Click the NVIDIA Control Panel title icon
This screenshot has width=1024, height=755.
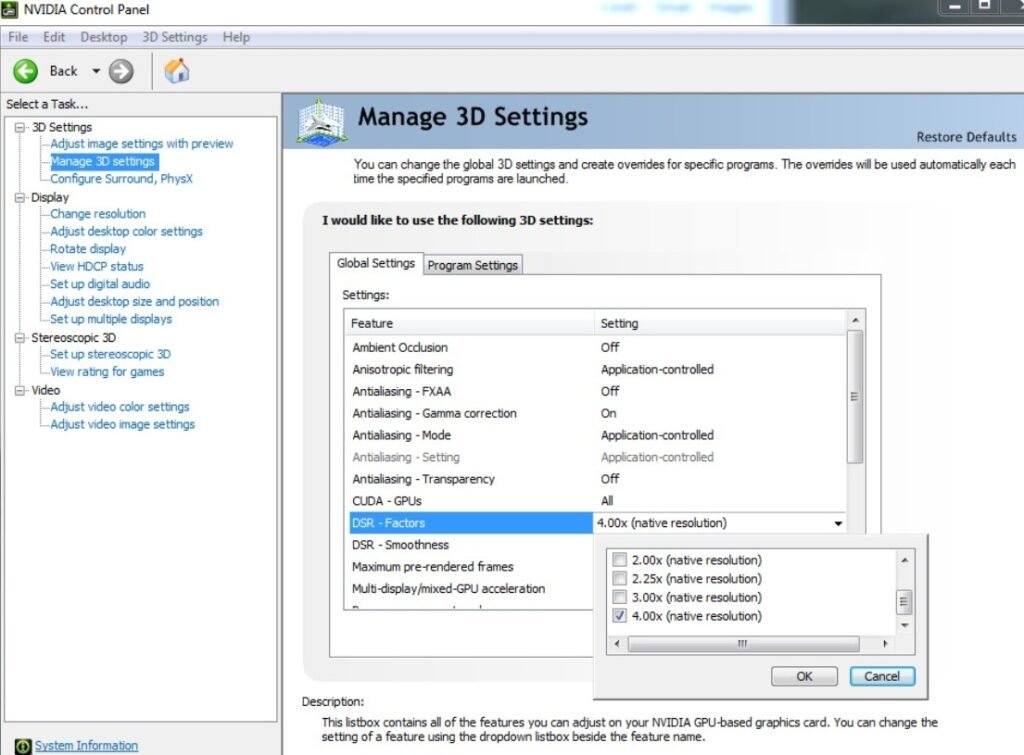pyautogui.click(x=10, y=9)
